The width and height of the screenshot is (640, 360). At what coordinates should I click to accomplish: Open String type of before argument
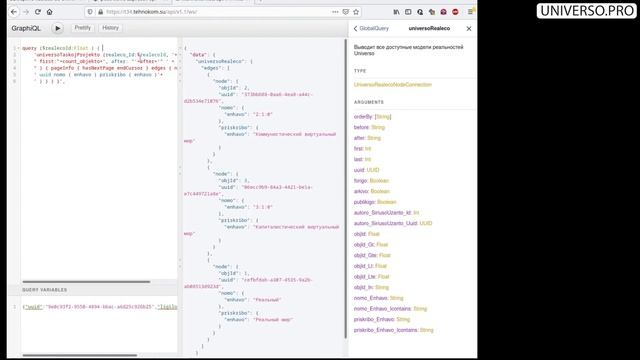coord(378,127)
